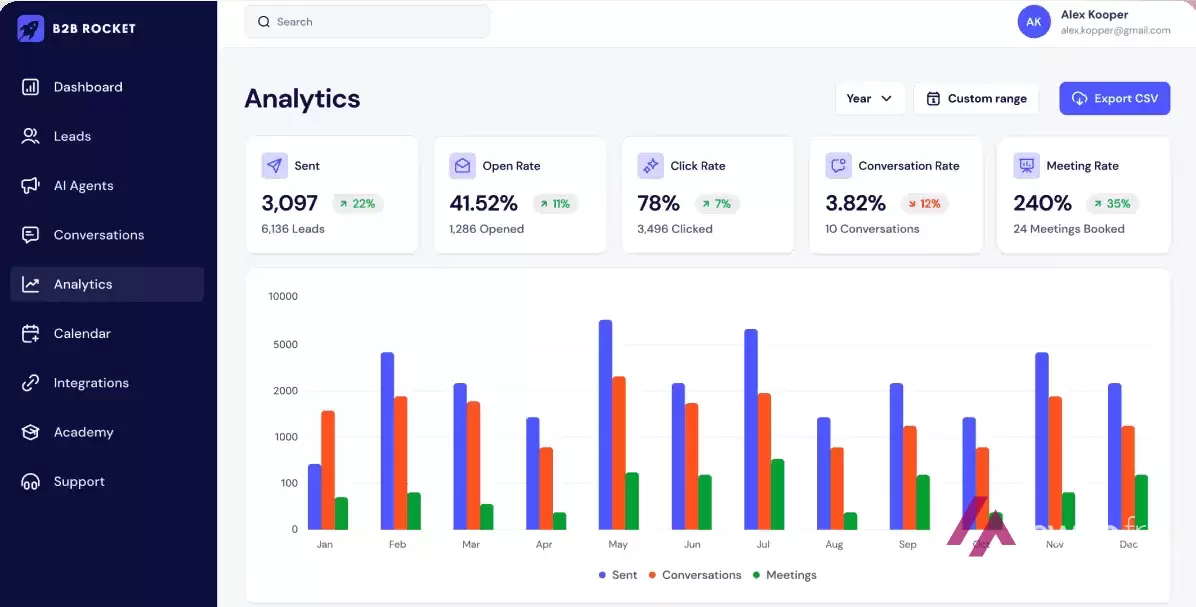1196x607 pixels.
Task: Focus the Search input field
Action: pos(367,22)
